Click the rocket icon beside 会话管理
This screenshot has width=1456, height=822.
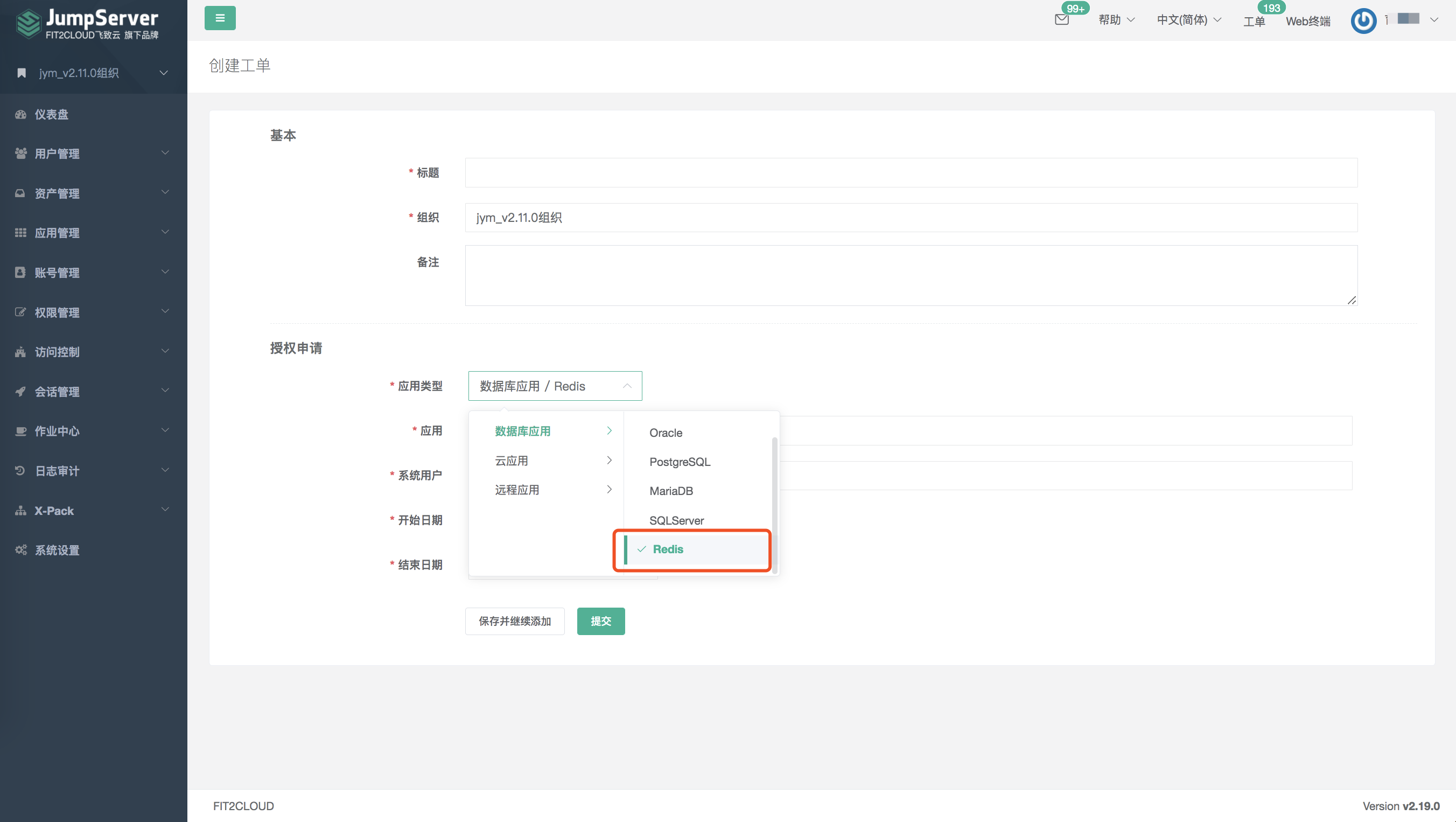pyautogui.click(x=21, y=391)
